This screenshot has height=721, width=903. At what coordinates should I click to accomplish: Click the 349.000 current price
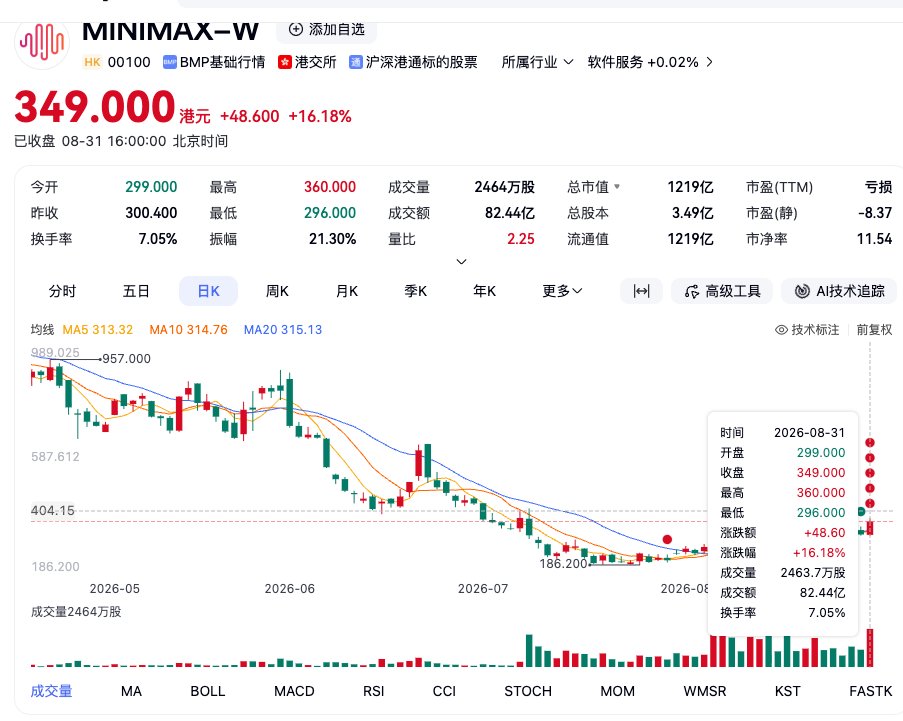94,107
